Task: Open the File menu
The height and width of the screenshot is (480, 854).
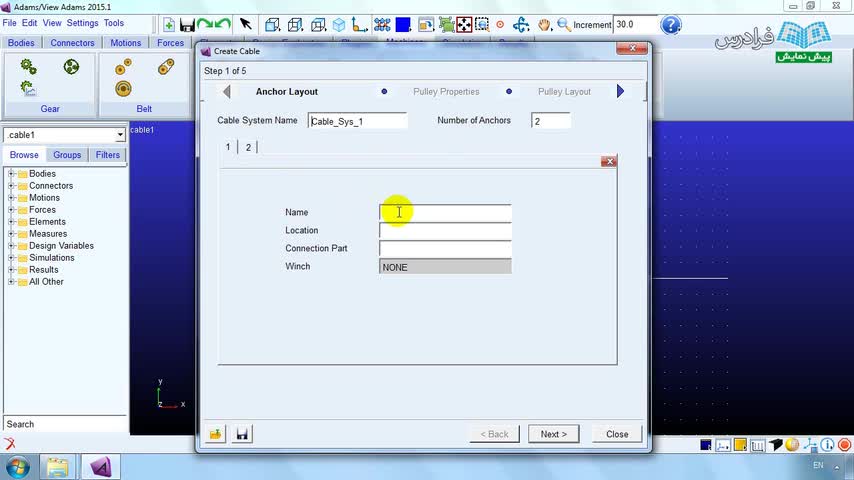Action: click(x=9, y=23)
